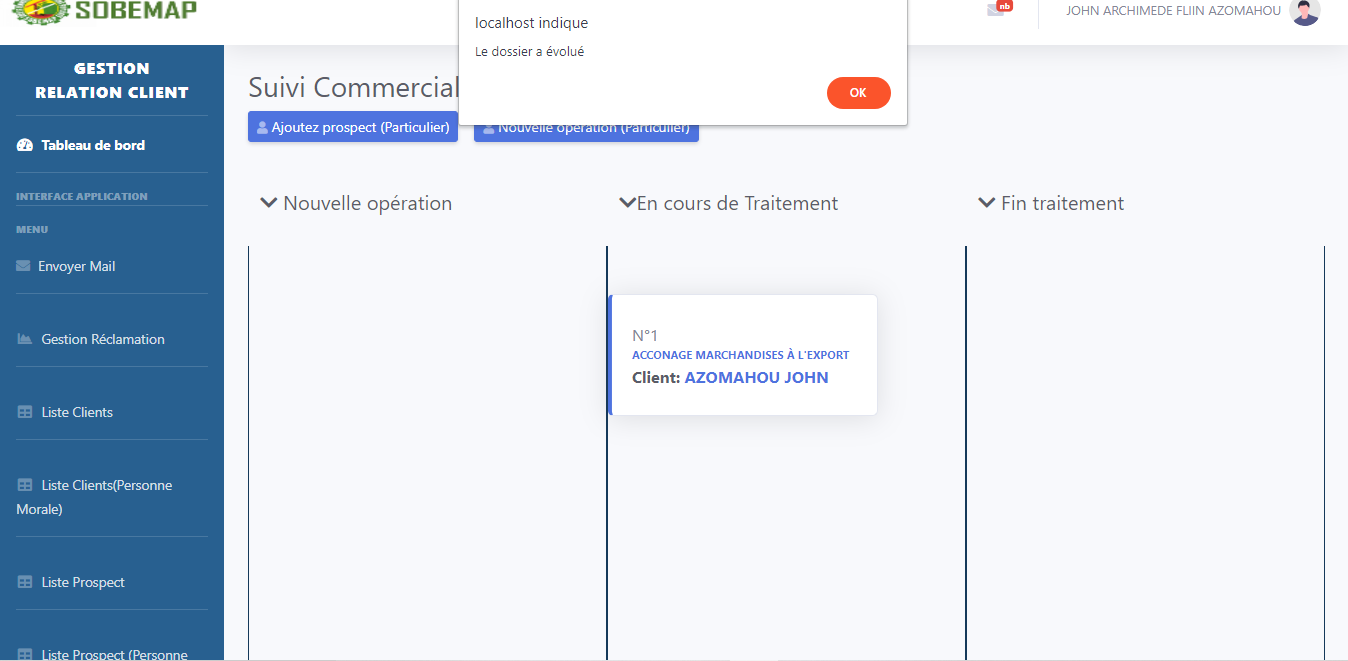Click the user avatar picture
1348x661 pixels.
[x=1304, y=12]
